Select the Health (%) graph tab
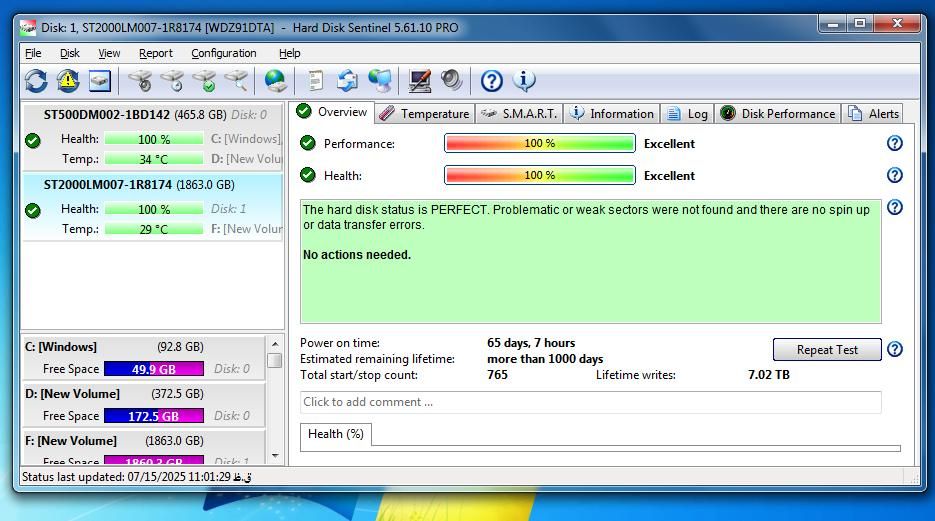935x521 pixels. click(x=336, y=434)
